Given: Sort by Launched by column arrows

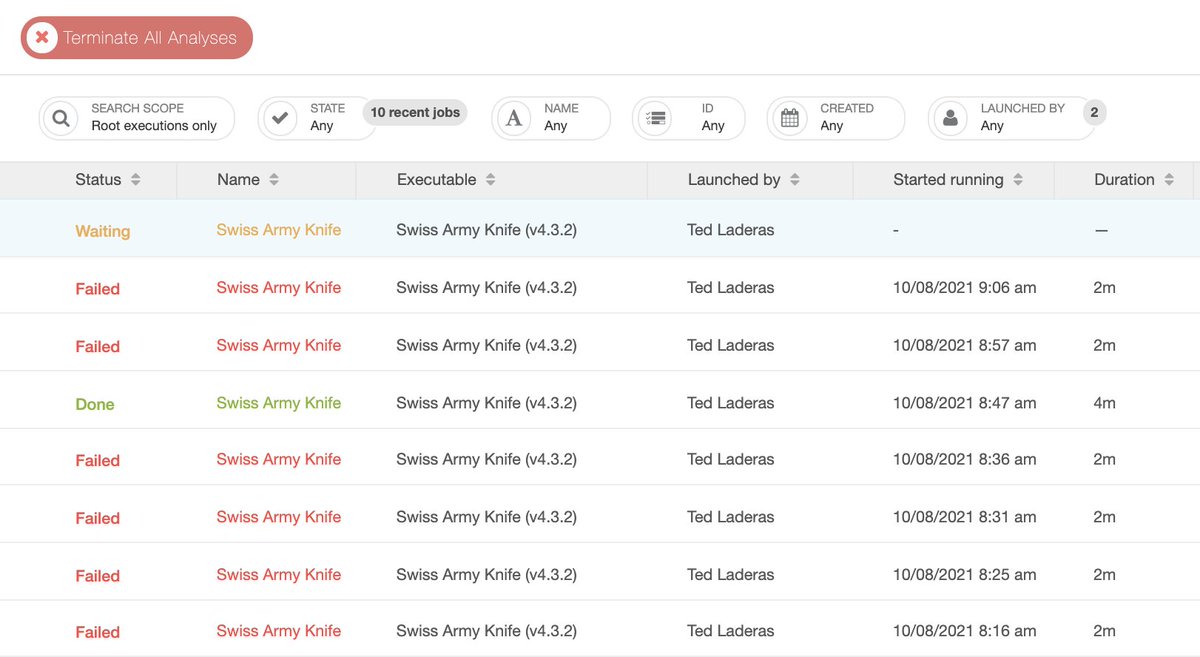Looking at the screenshot, I should click(x=795, y=180).
